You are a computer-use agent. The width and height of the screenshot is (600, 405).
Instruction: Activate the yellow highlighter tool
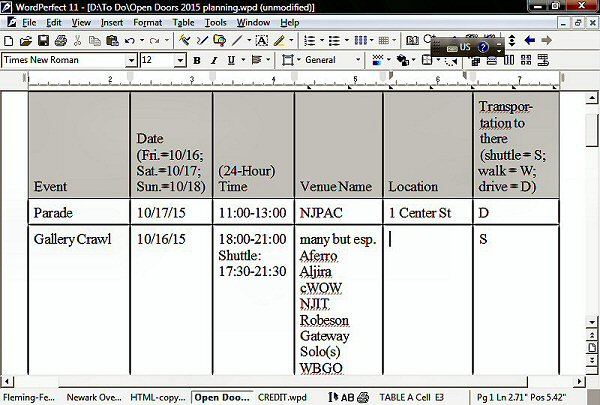point(279,41)
